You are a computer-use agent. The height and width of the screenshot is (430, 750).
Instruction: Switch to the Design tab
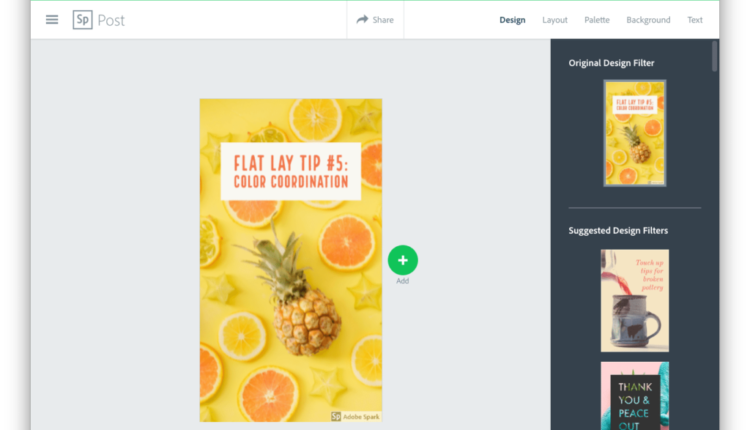point(512,20)
